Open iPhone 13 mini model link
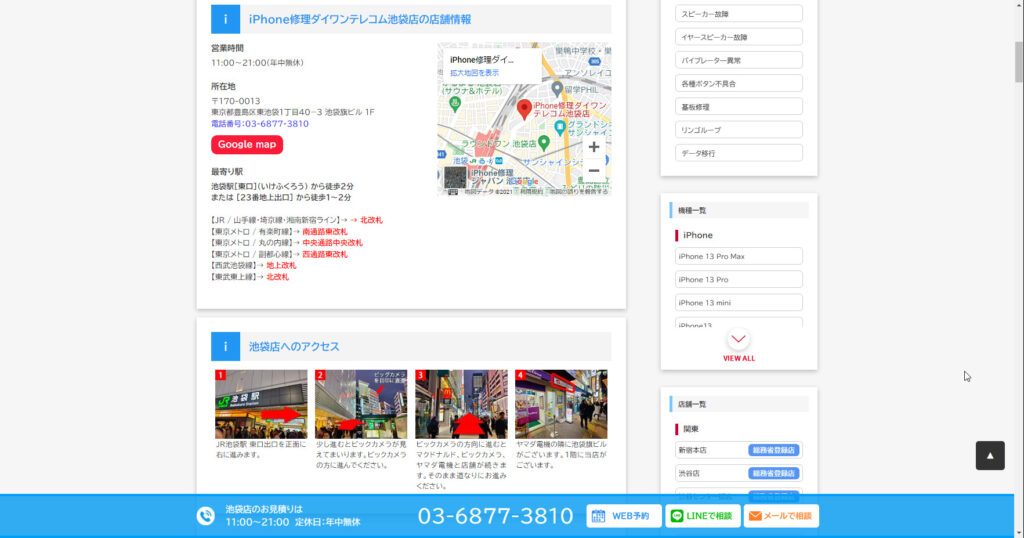This screenshot has height=538, width=1024. pos(739,302)
